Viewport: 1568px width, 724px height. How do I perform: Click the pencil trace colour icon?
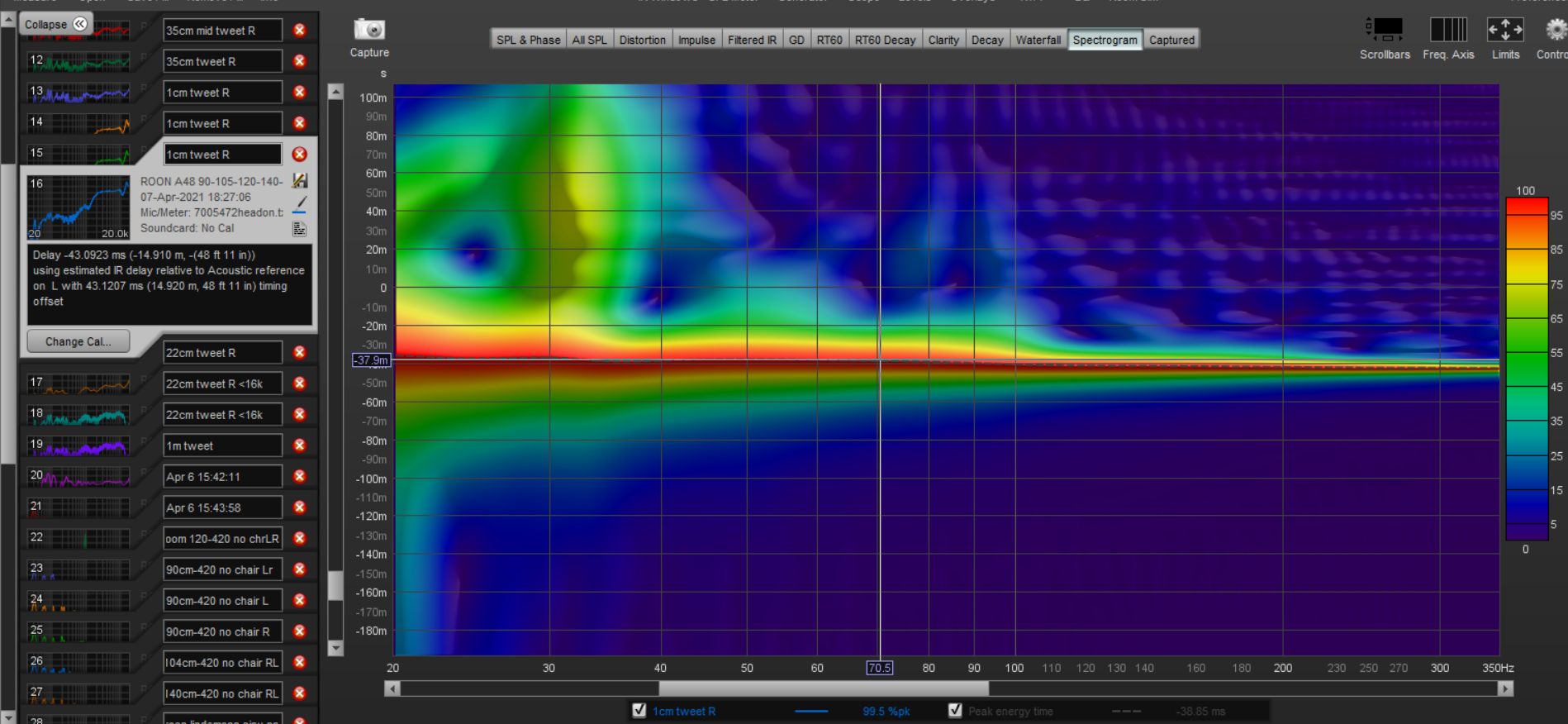(x=300, y=204)
